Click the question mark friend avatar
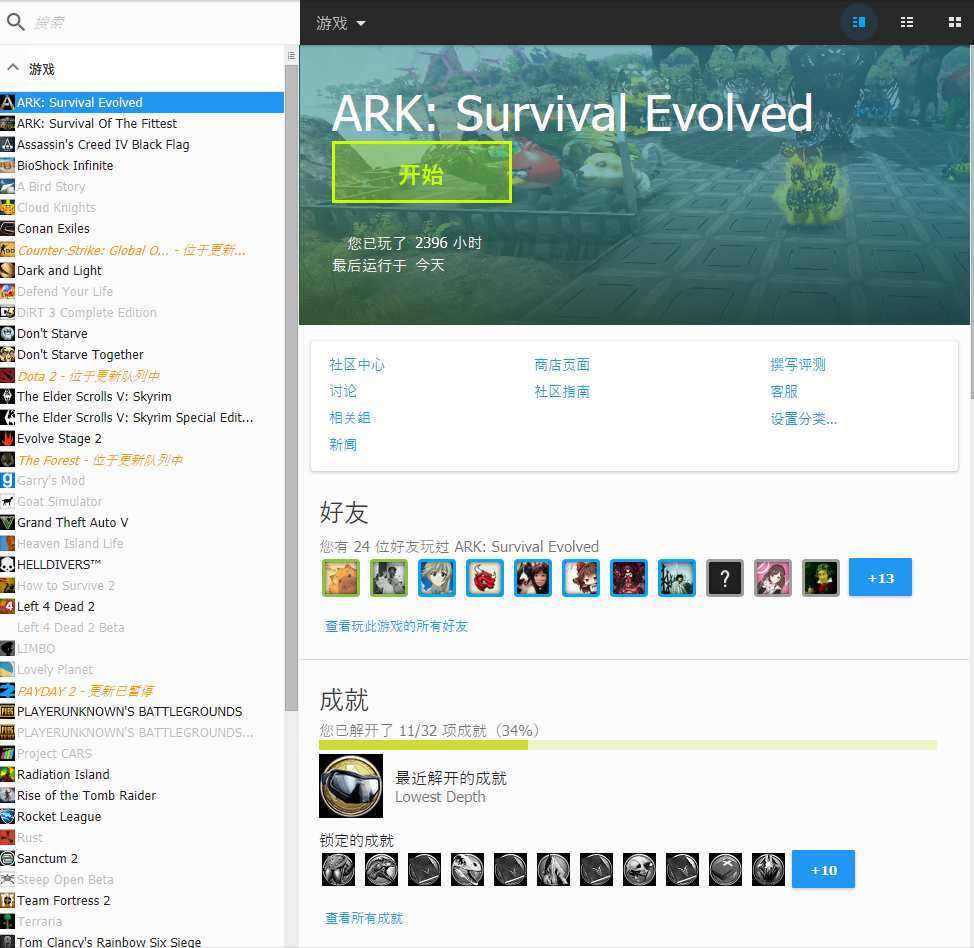 point(725,578)
